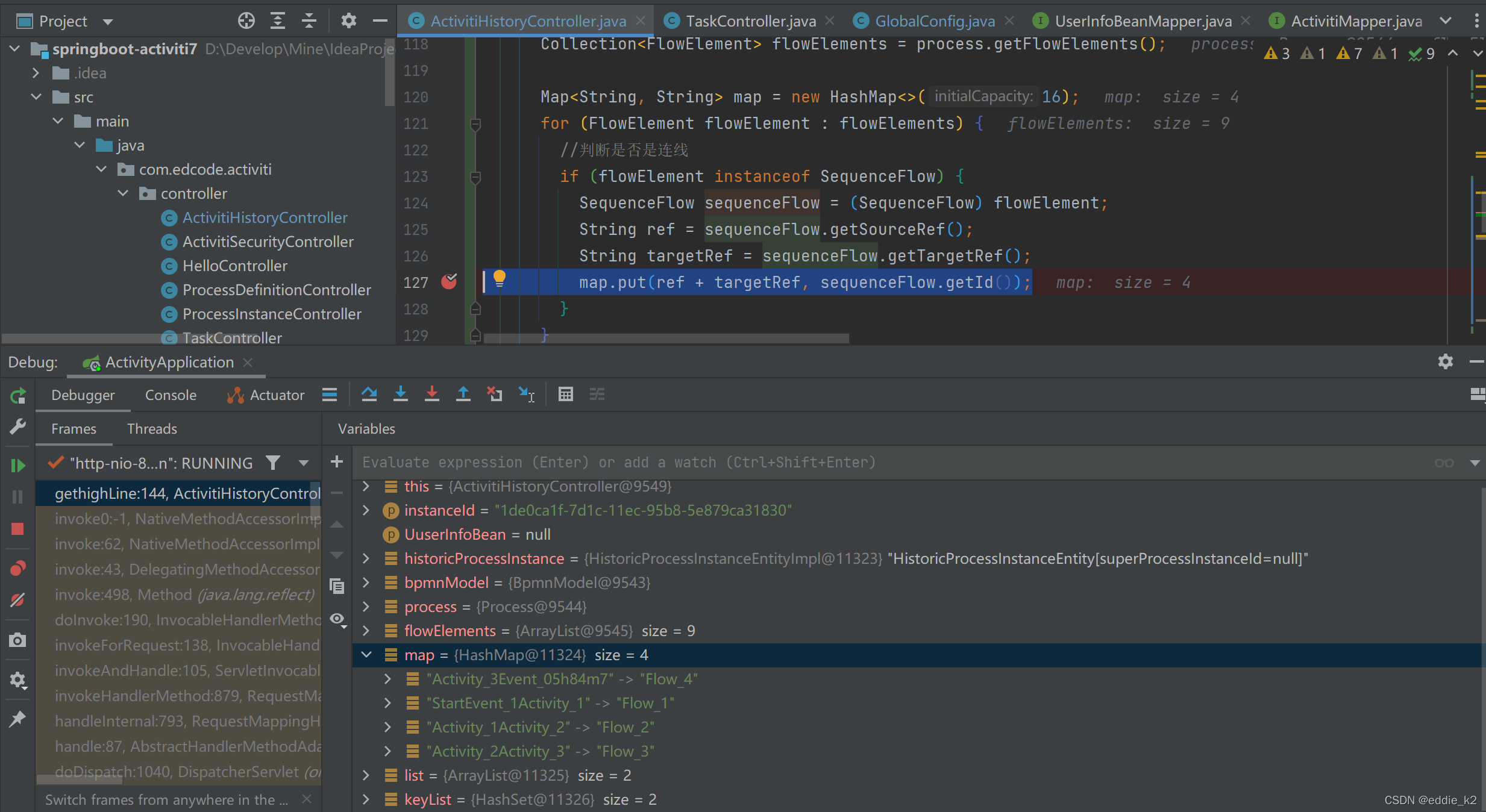Go to previous highlighted error arrow
1486x812 pixels.
click(1452, 54)
